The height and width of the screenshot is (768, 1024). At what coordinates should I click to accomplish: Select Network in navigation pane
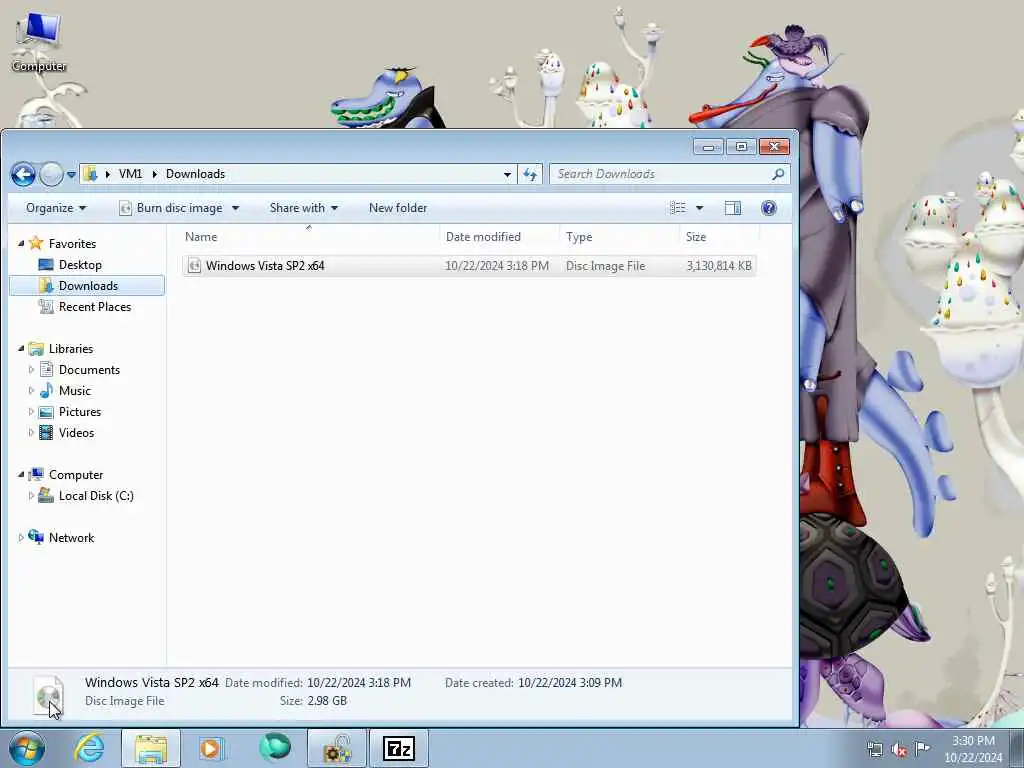click(71, 537)
